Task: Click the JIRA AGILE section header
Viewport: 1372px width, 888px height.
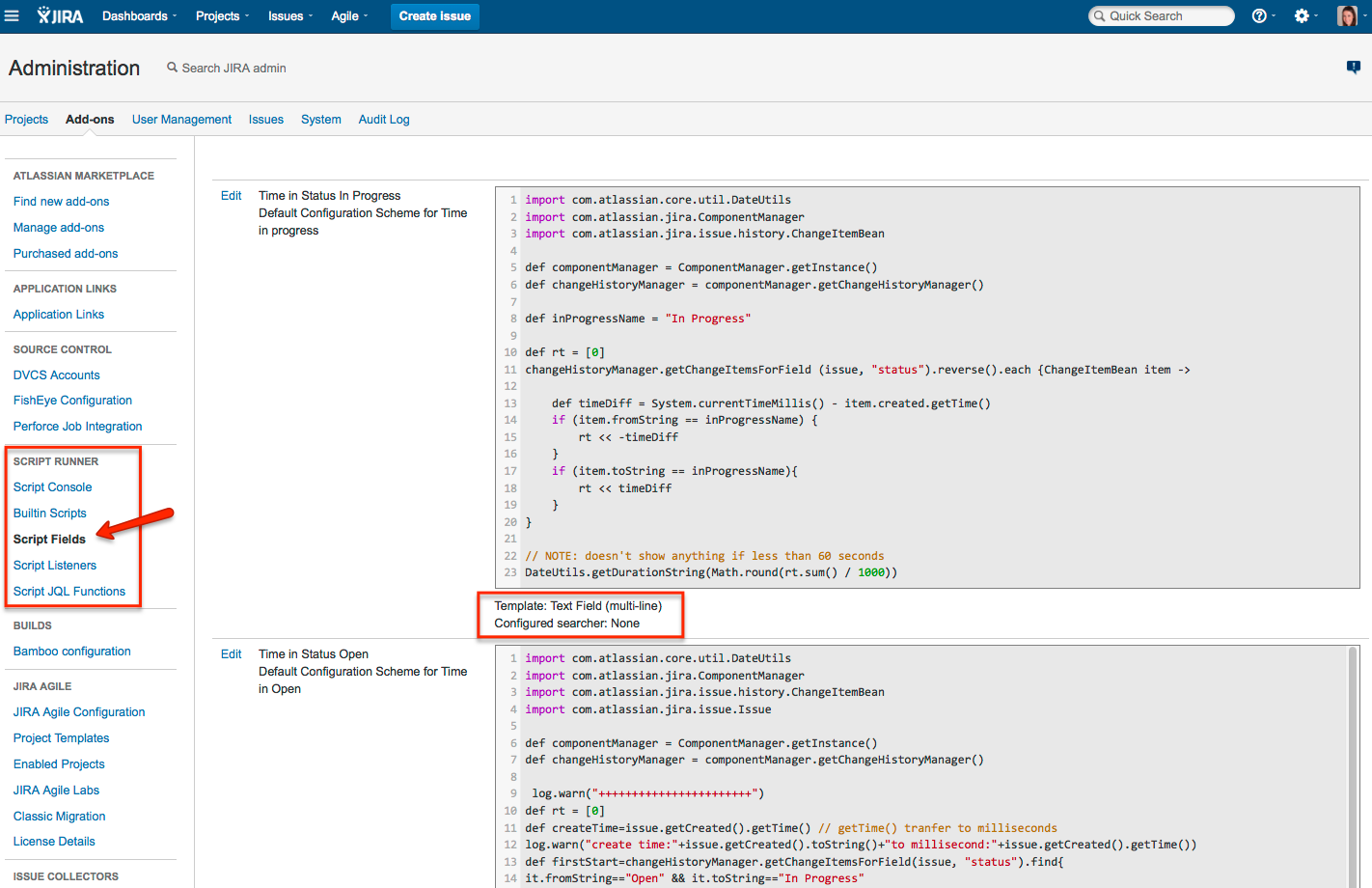Action: (x=42, y=686)
